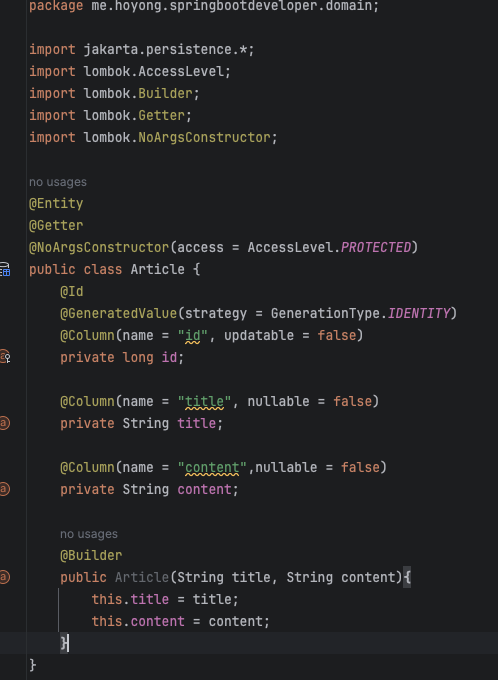Image resolution: width=498 pixels, height=680 pixels.
Task: Click the highlighted opening brace of the constructor
Action: [407, 578]
